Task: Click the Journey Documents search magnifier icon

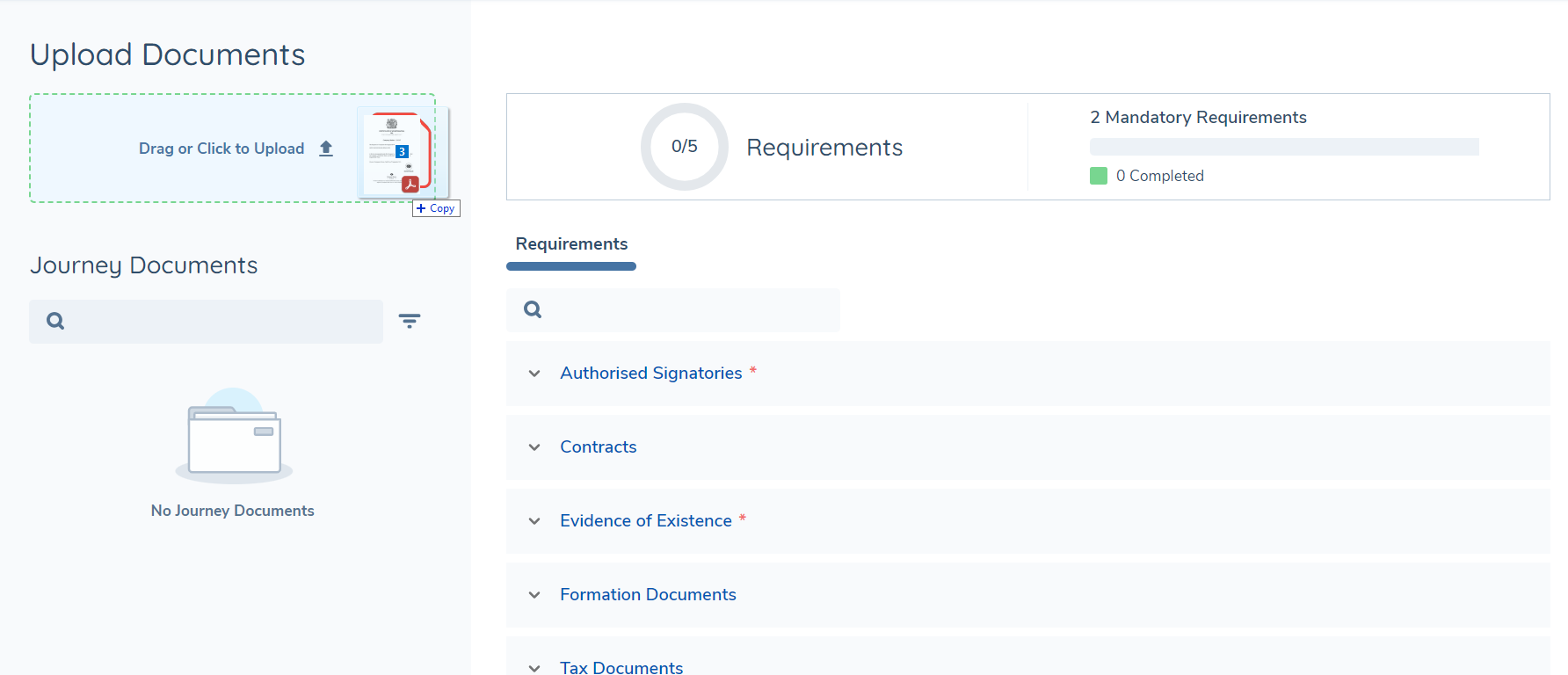Action: [x=55, y=322]
